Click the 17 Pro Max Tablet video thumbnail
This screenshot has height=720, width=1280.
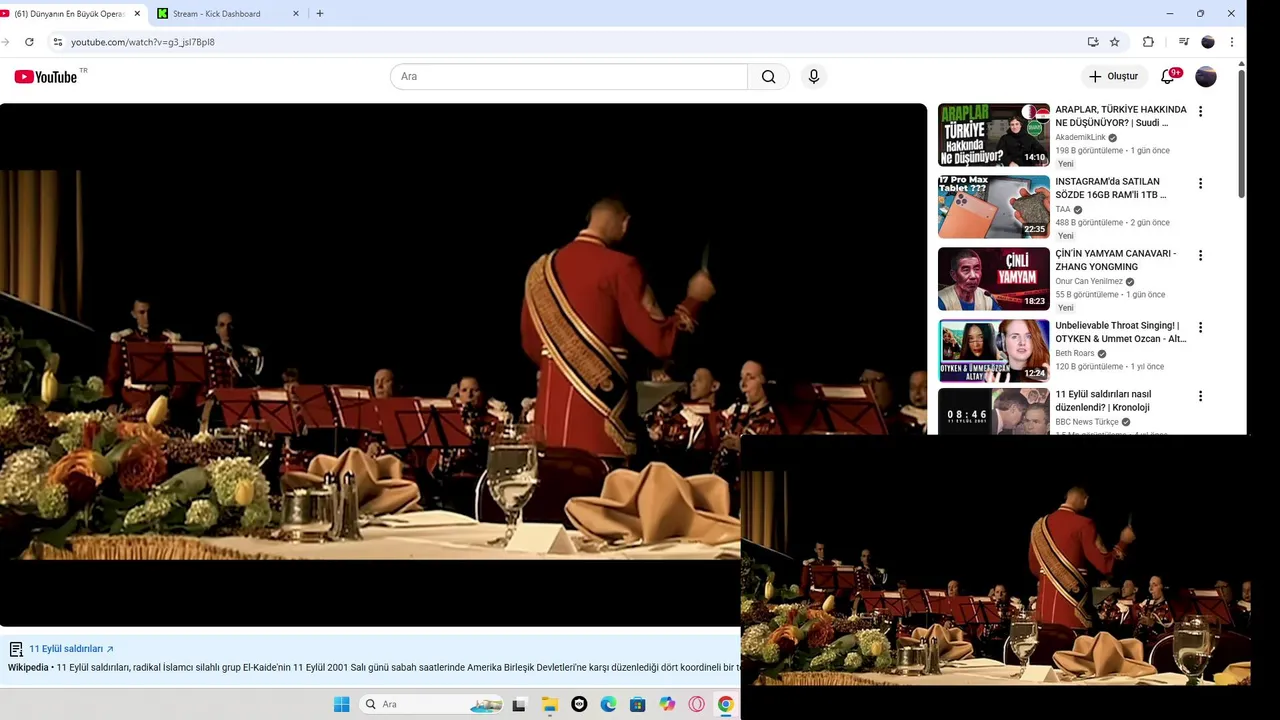click(x=994, y=207)
